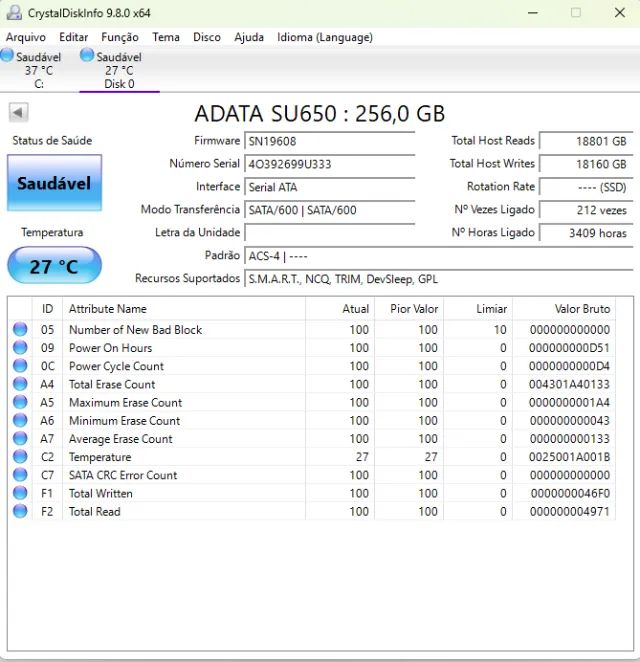Click the previous disk arrow button

coord(18,112)
